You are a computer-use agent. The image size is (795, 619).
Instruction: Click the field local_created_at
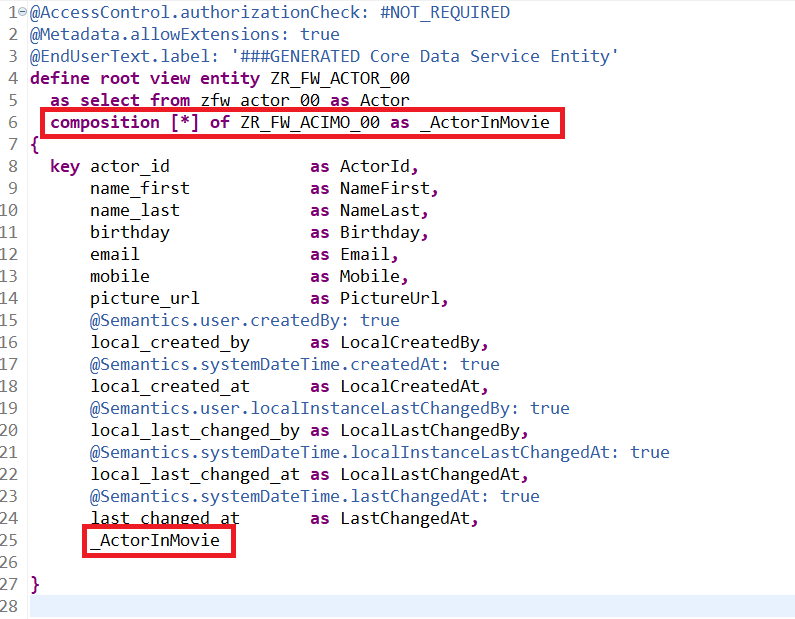170,386
